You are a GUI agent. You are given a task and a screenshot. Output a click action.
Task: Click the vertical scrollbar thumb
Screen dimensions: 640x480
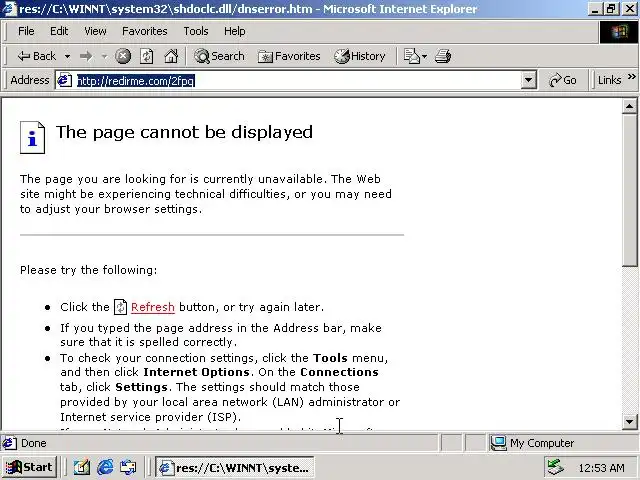(x=629, y=190)
